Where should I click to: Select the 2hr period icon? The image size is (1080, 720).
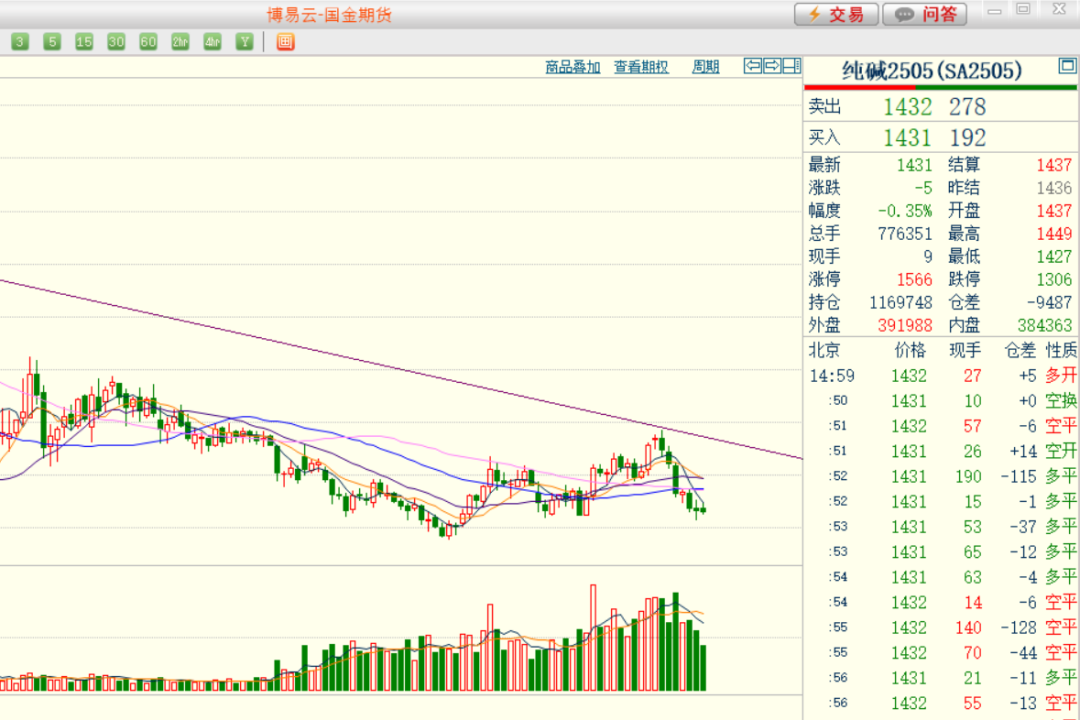180,41
